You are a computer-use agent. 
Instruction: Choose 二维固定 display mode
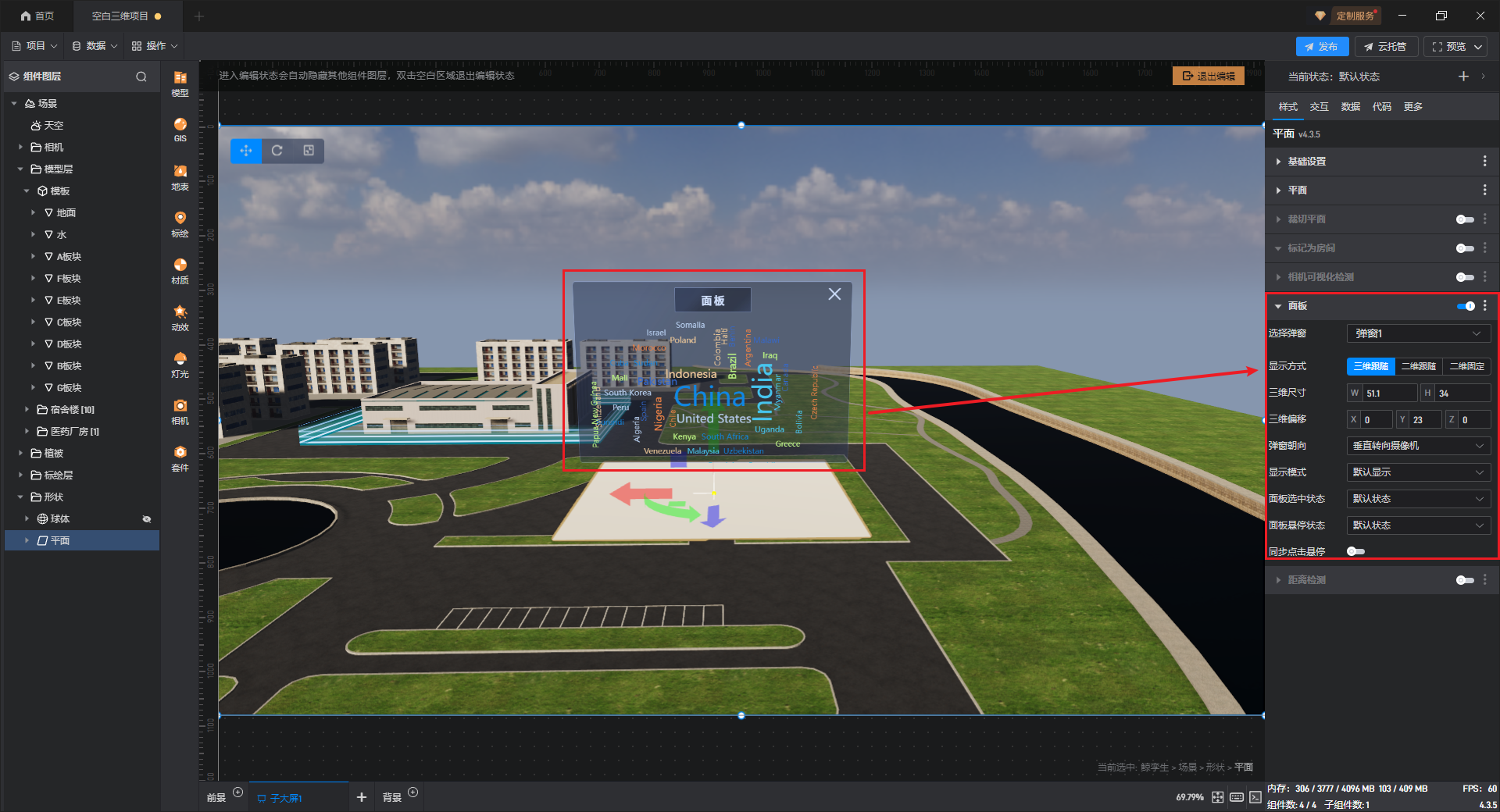1467,366
